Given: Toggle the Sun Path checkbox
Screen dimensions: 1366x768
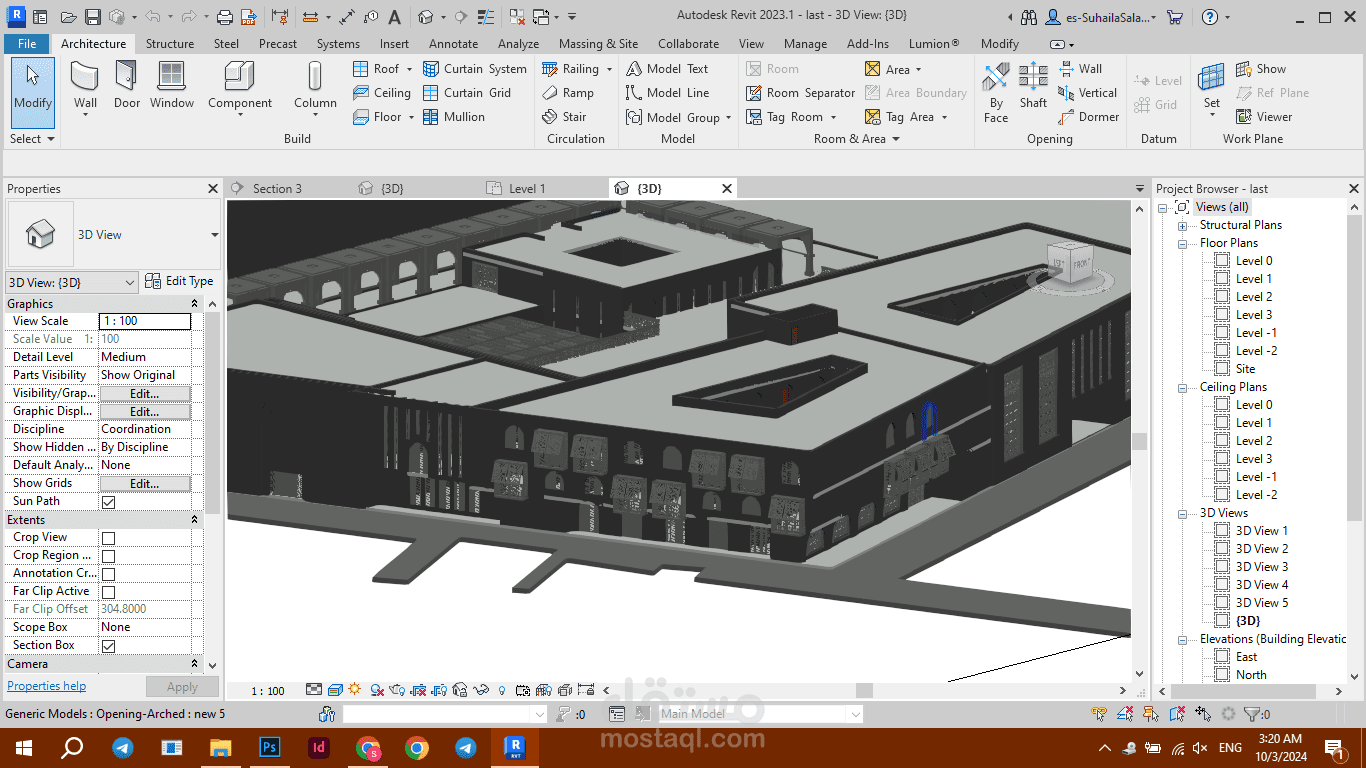Looking at the screenshot, I should click(108, 502).
